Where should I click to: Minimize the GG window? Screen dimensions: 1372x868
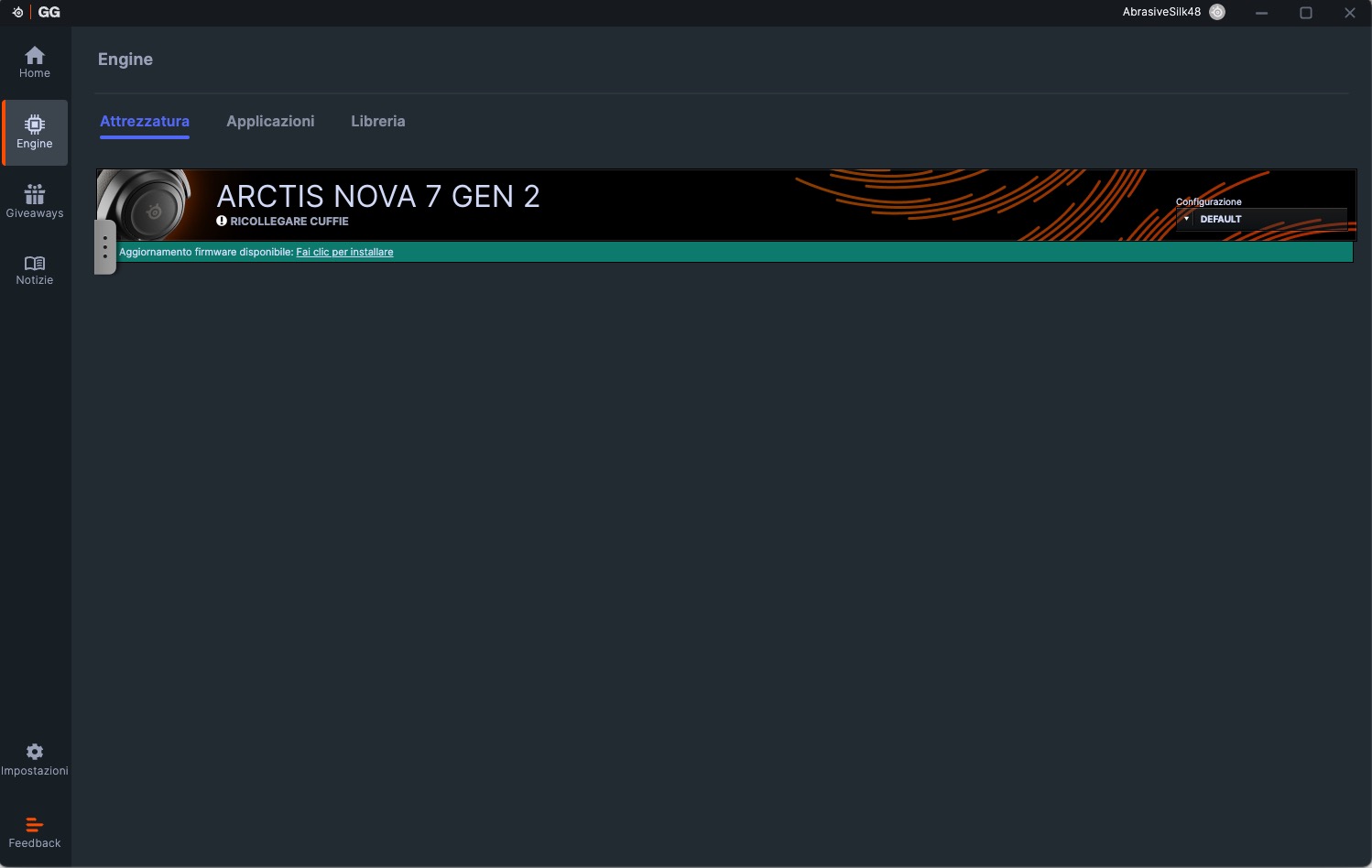click(1262, 13)
